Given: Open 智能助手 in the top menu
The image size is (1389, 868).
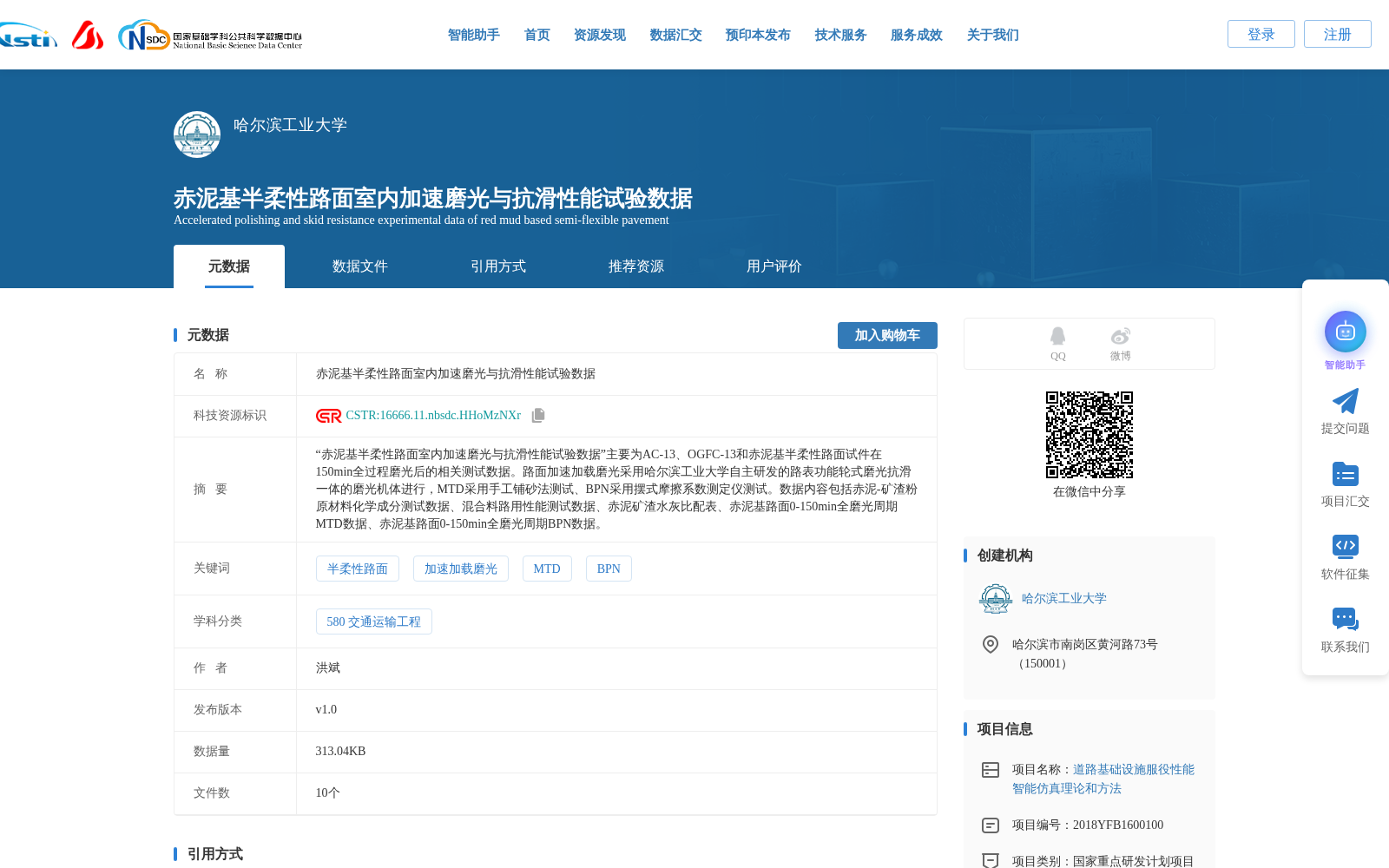Looking at the screenshot, I should (x=474, y=35).
